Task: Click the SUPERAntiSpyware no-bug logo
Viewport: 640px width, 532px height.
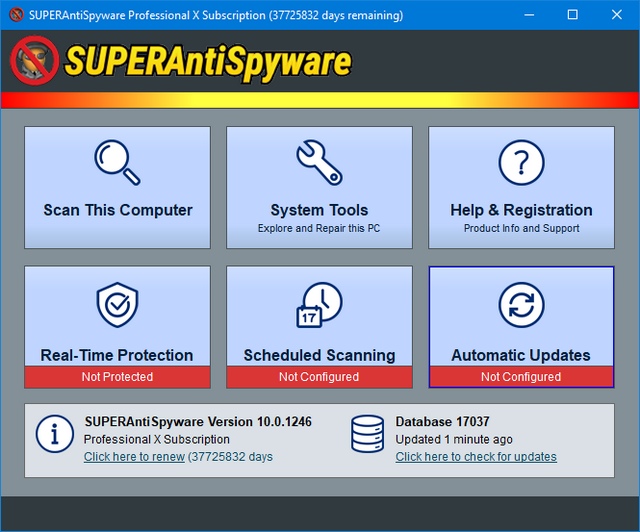Action: click(x=34, y=61)
